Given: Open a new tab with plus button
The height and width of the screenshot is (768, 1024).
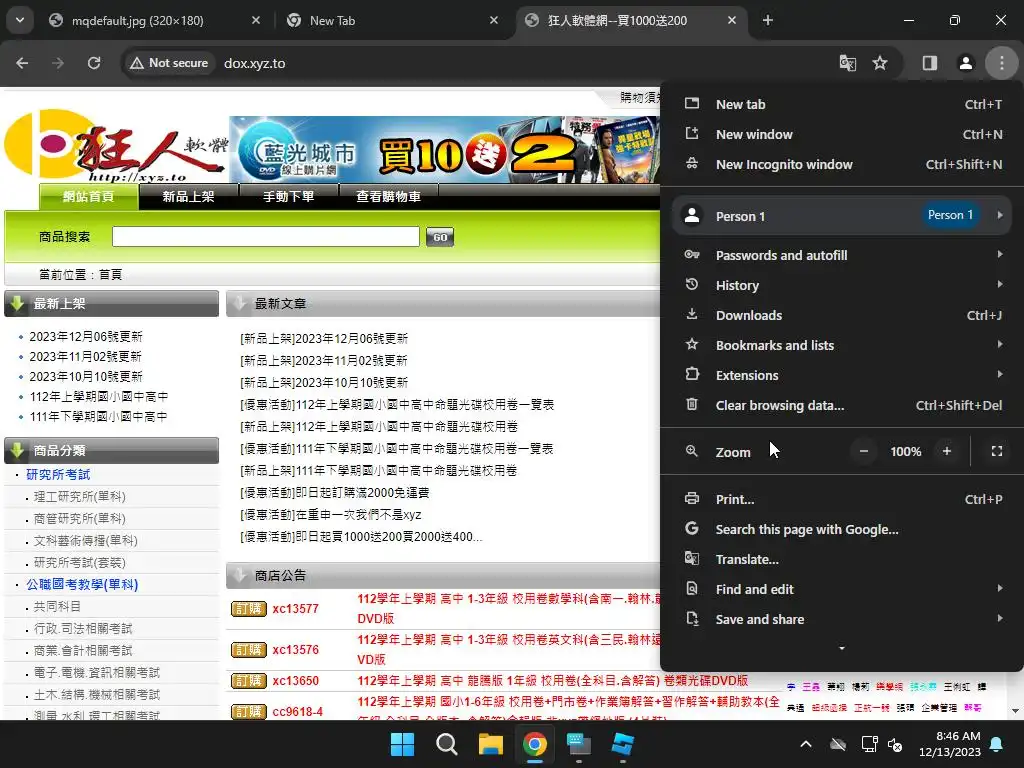Looking at the screenshot, I should pos(768,20).
